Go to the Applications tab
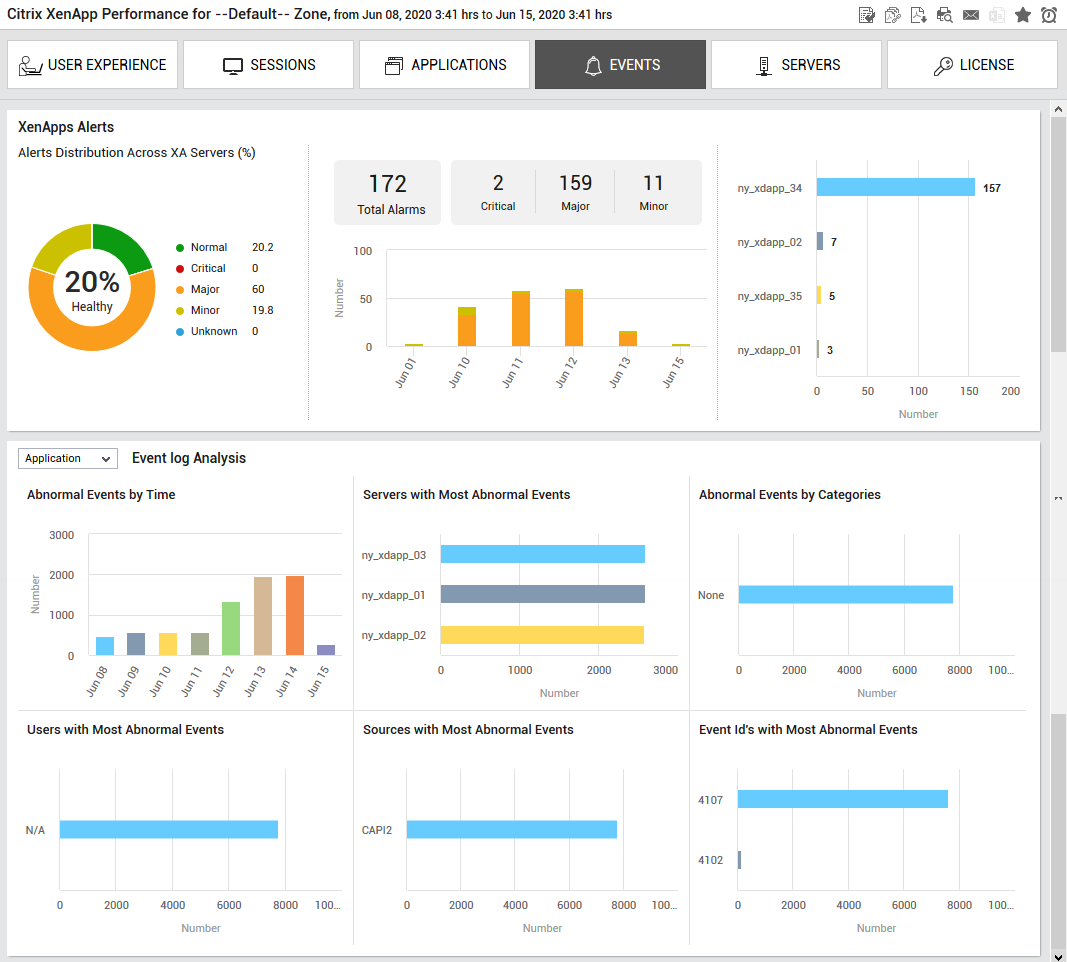This screenshot has width=1067, height=962. (x=444, y=65)
